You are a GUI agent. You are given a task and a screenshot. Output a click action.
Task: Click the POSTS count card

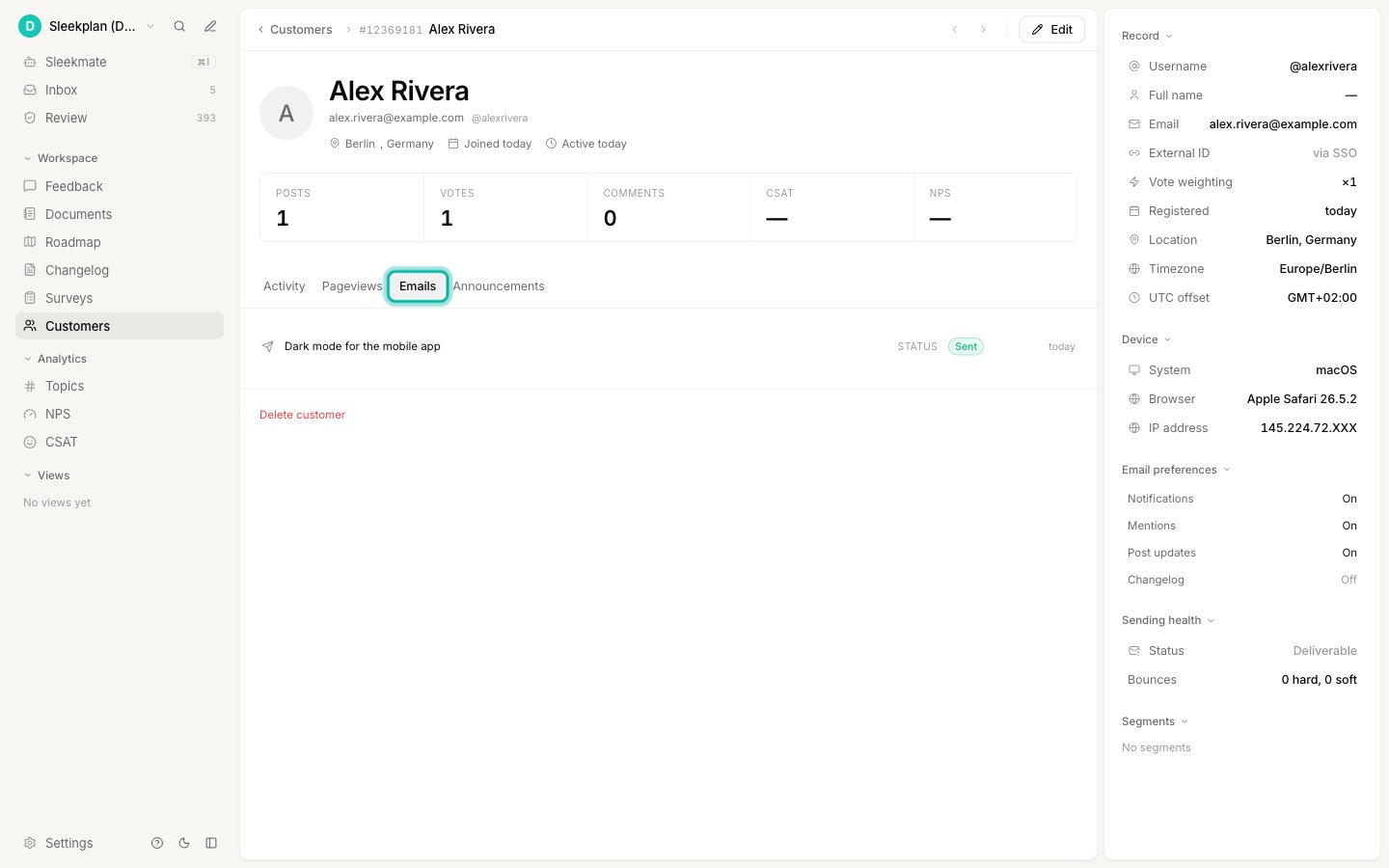pyautogui.click(x=341, y=207)
